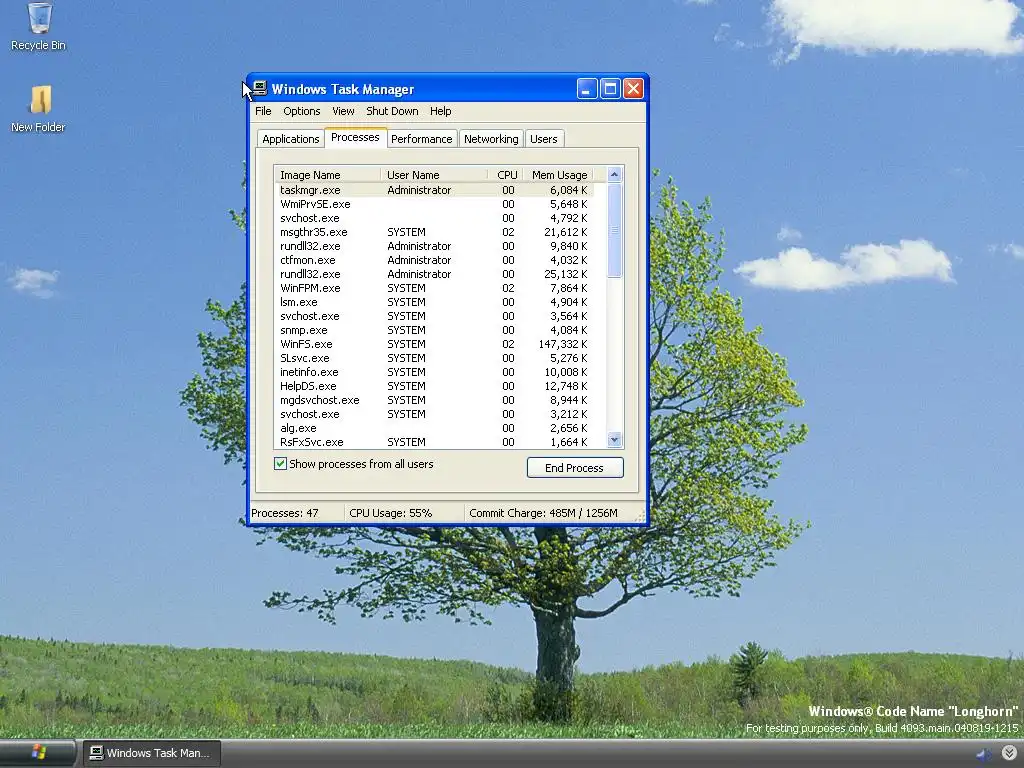This screenshot has height=768, width=1024.
Task: Switch to the Applications tab
Action: click(x=291, y=139)
